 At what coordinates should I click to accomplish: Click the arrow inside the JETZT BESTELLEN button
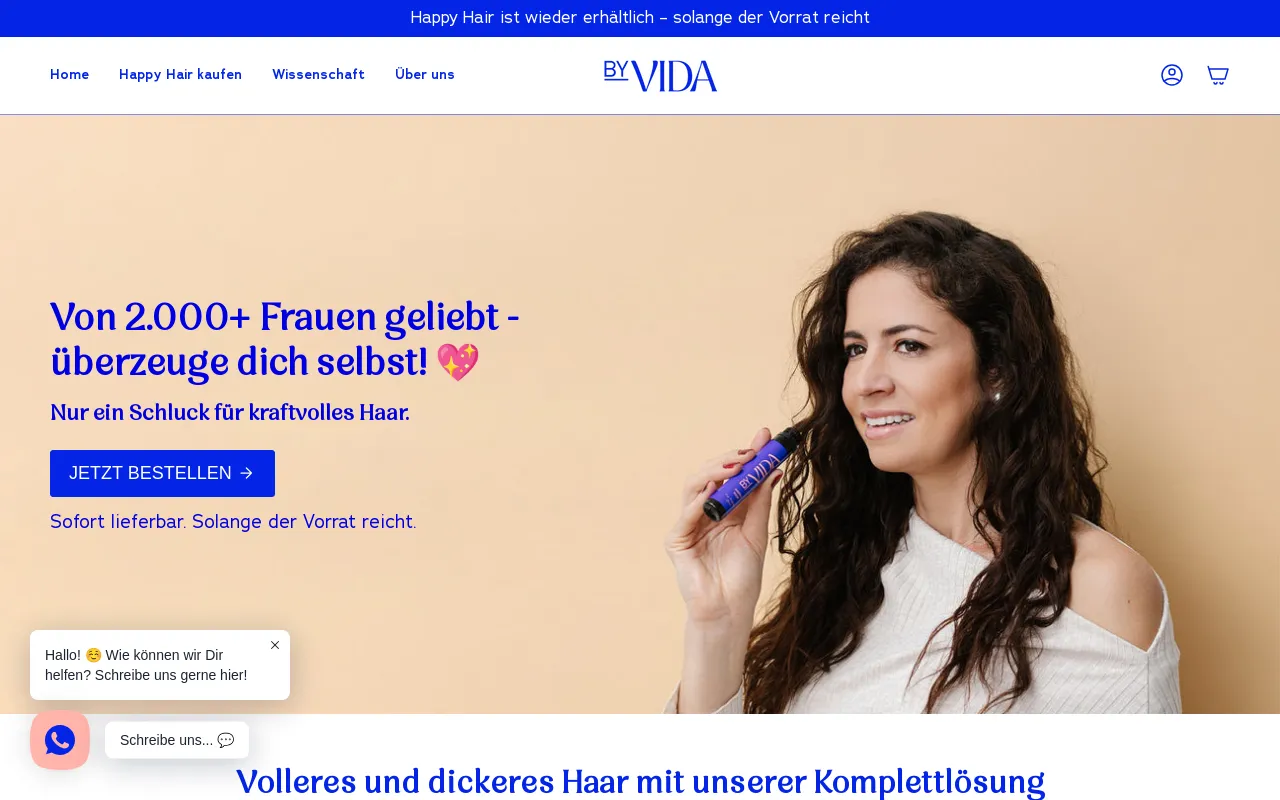(247, 473)
